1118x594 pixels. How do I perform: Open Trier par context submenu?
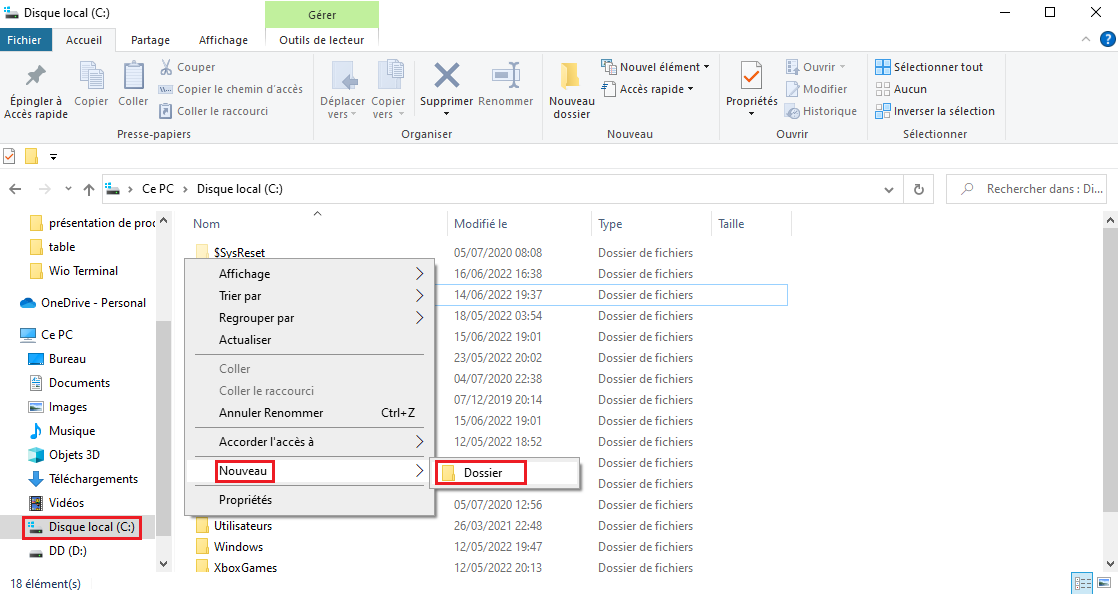(309, 296)
